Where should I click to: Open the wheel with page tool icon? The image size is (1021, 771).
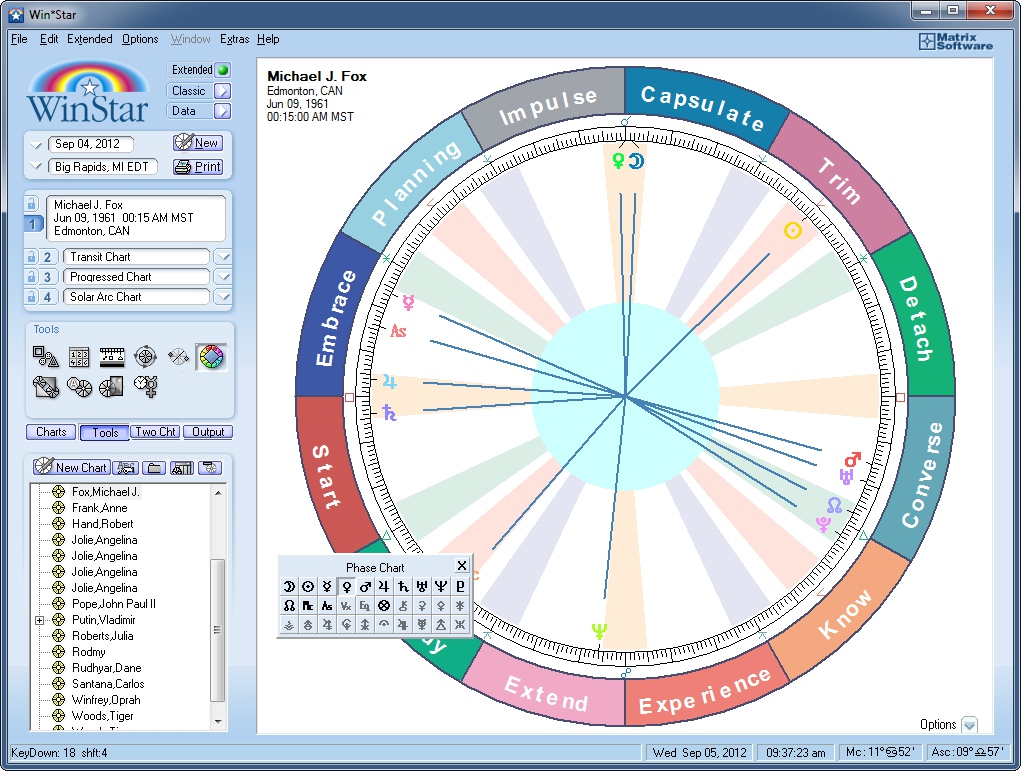coord(111,387)
